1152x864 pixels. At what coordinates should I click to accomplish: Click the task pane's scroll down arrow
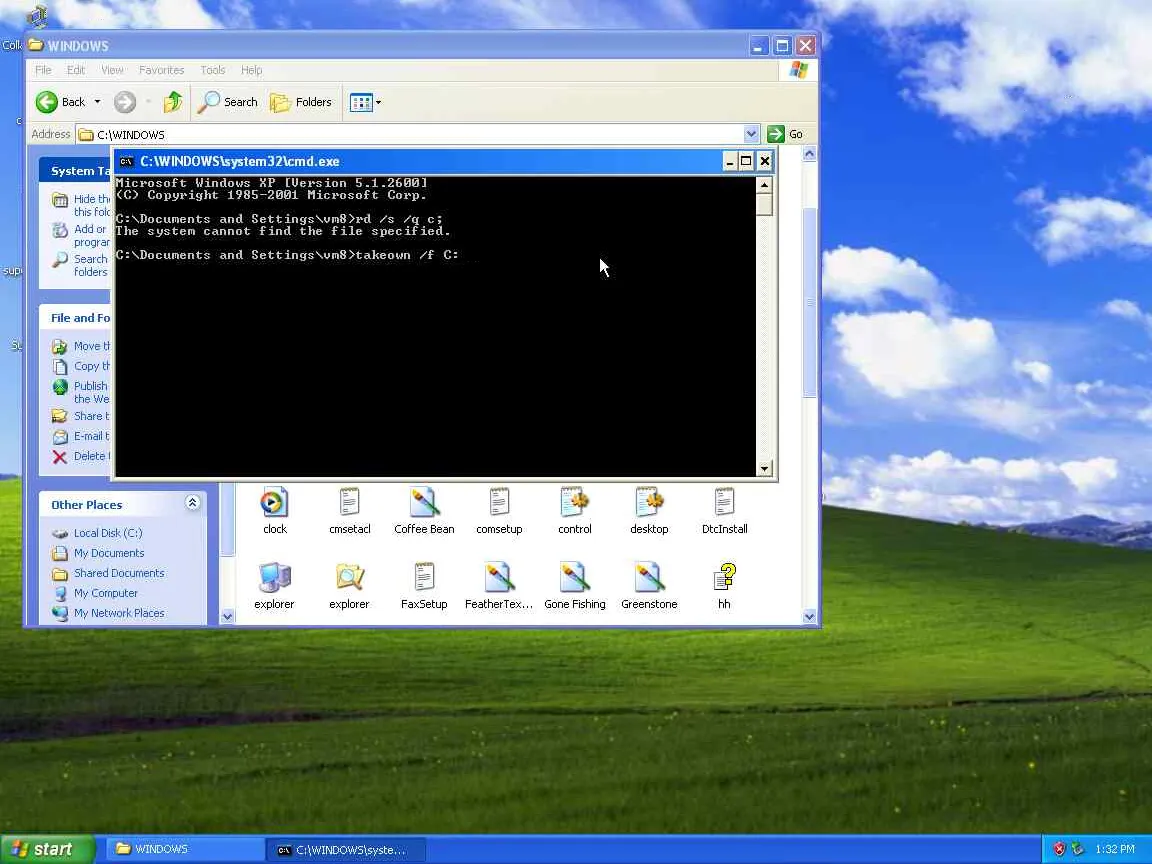227,617
